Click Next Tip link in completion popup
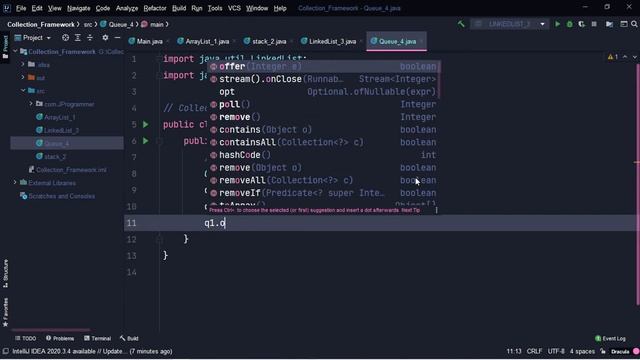 pyautogui.click(x=411, y=210)
